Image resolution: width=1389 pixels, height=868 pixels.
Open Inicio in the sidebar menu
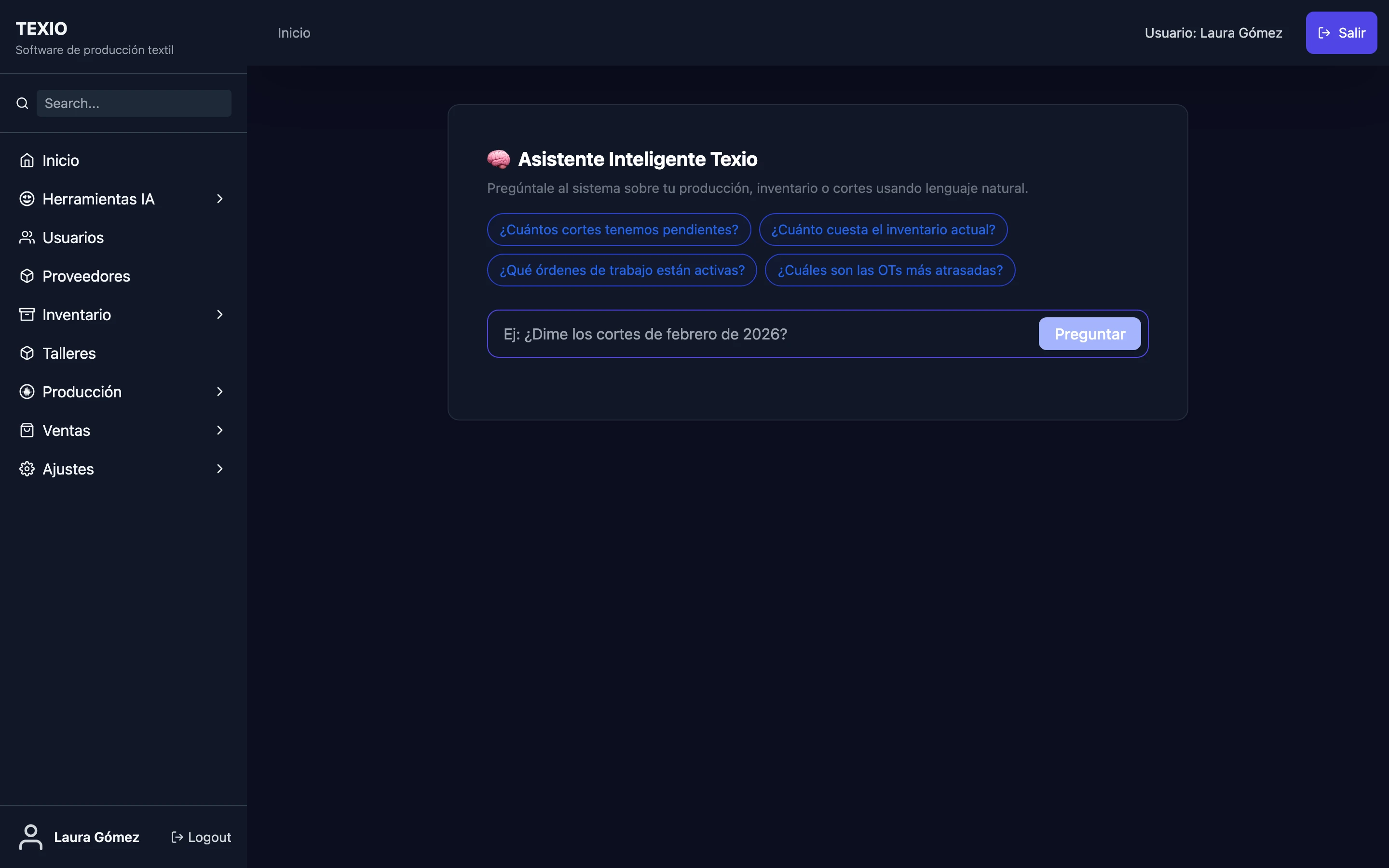click(123, 160)
